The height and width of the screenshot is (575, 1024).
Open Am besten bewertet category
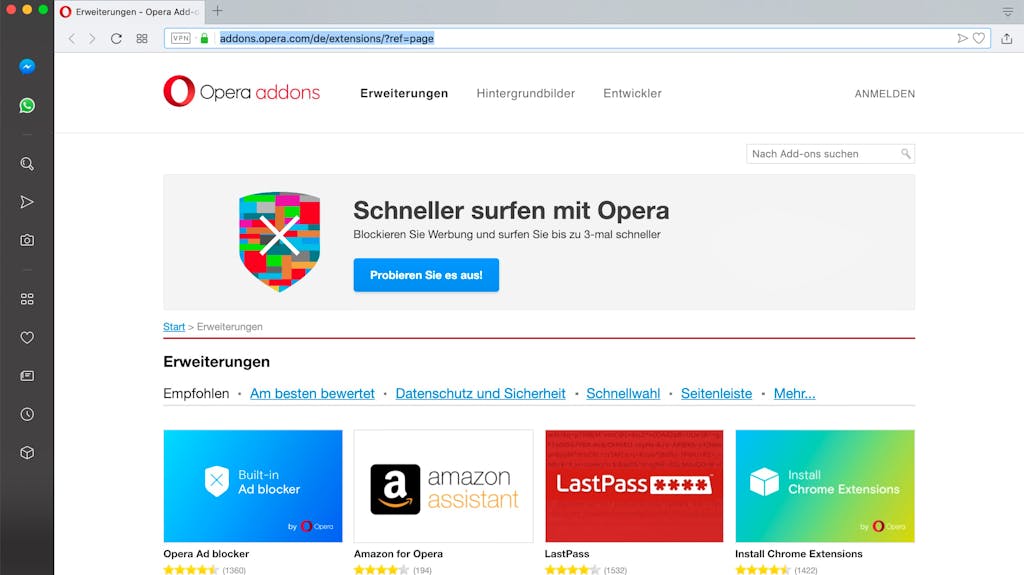click(x=312, y=393)
